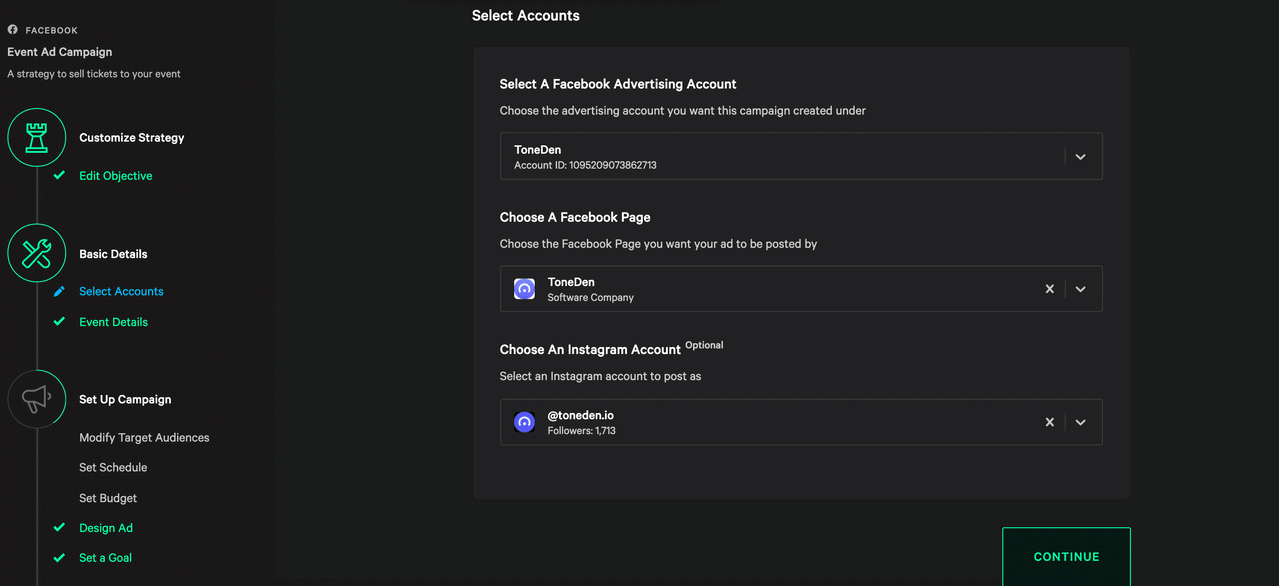This screenshot has width=1279, height=586.
Task: Click the Basic Details wrench tools icon
Action: (37, 253)
